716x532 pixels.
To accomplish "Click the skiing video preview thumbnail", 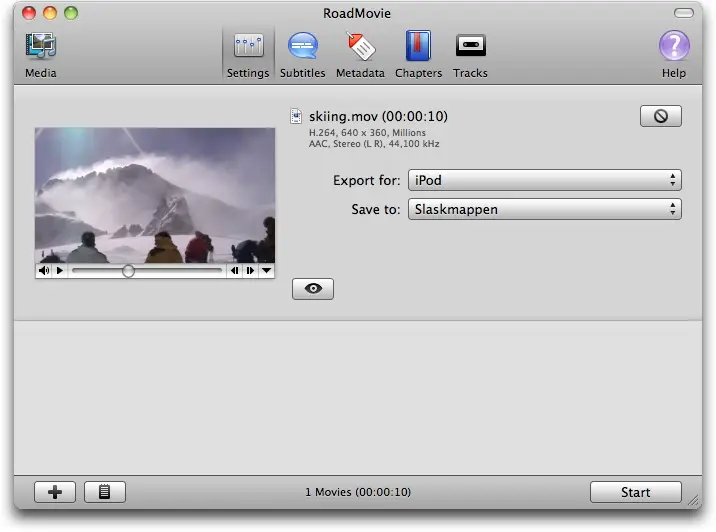I will click(155, 195).
